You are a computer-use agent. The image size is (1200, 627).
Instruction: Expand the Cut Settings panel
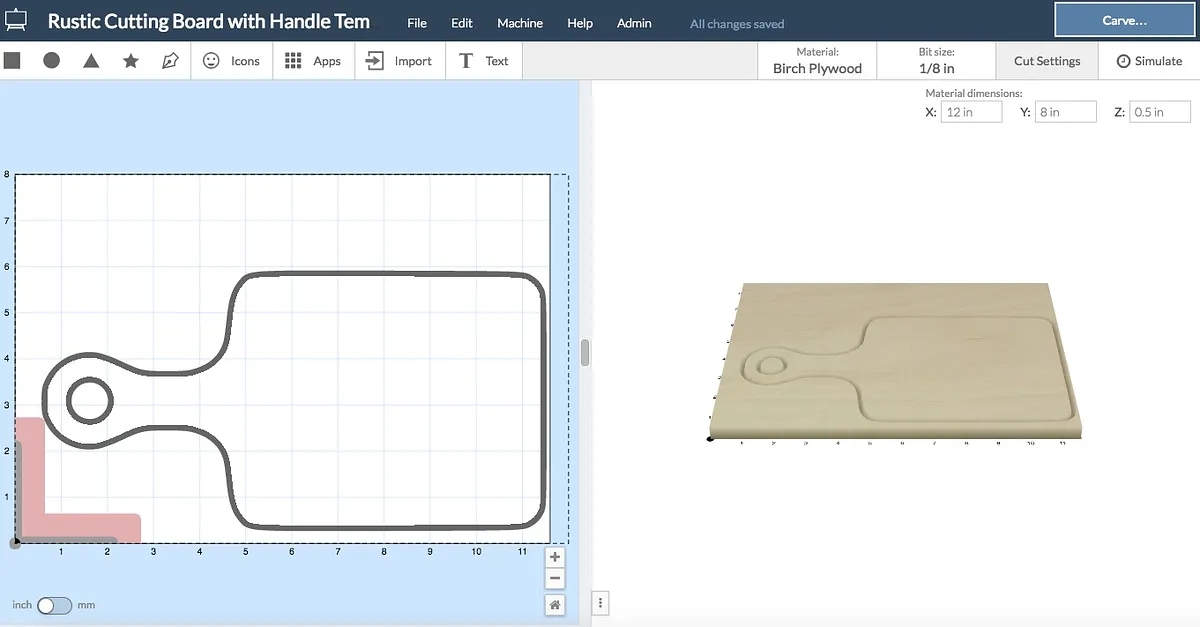(x=1047, y=61)
